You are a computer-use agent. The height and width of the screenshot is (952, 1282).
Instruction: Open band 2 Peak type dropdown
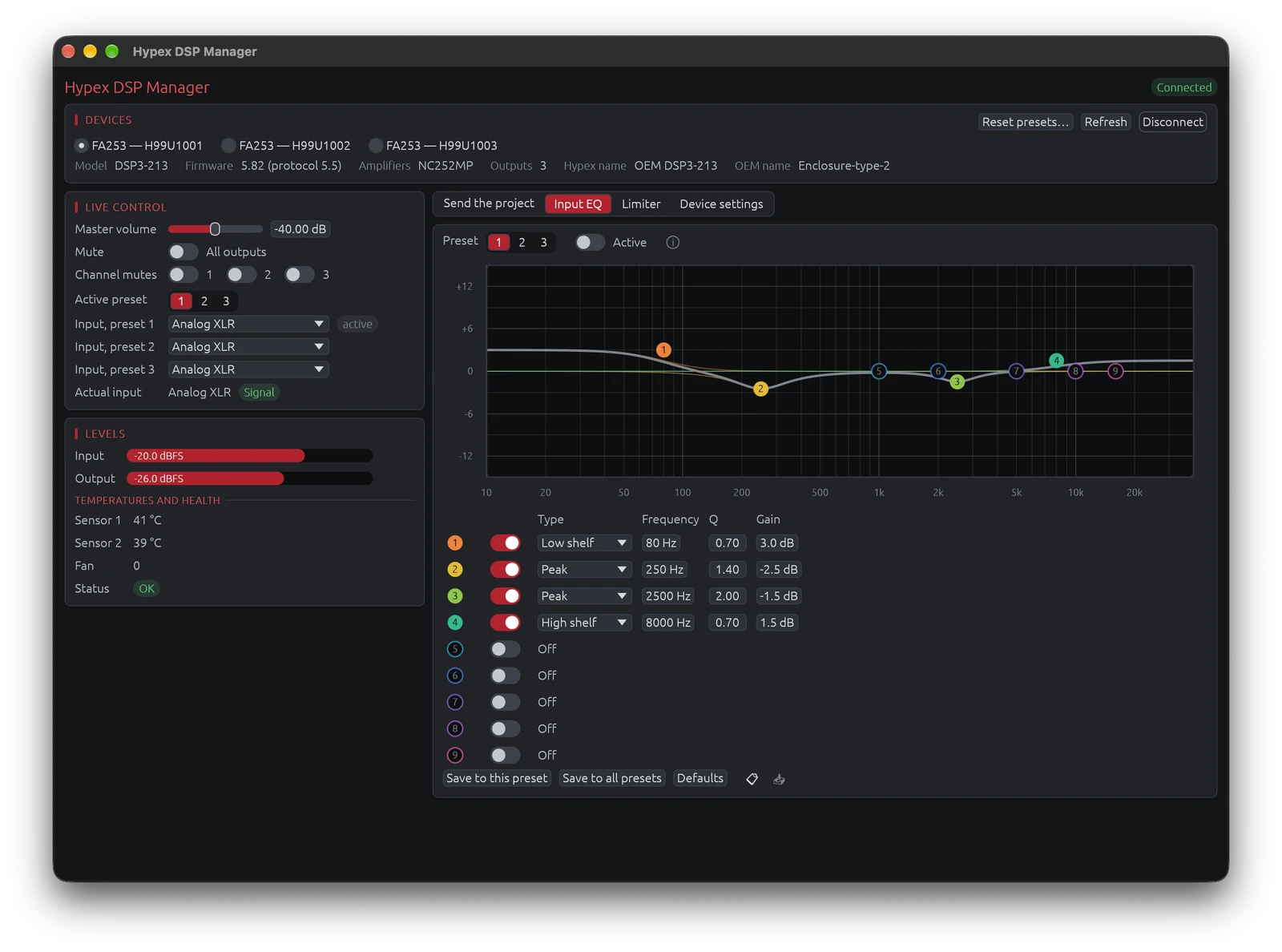pos(584,570)
